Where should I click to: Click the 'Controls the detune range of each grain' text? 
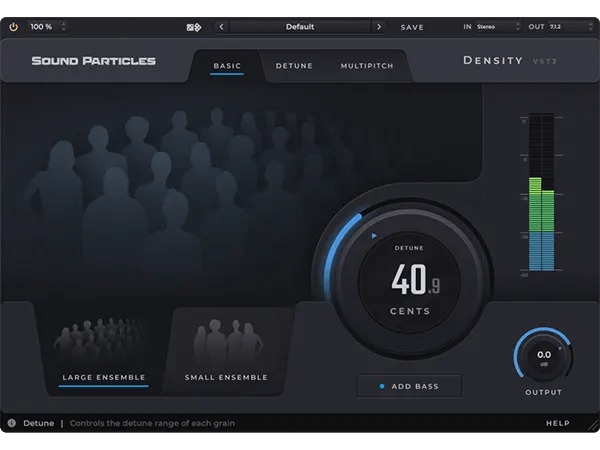pyautogui.click(x=152, y=423)
